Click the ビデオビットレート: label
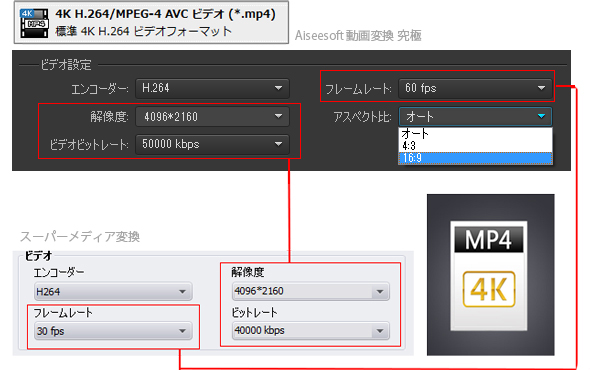This screenshot has width=600, height=370. tap(89, 145)
